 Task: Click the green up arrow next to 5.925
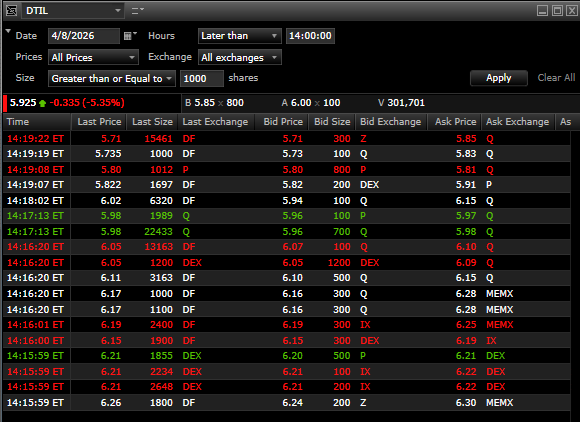[x=42, y=103]
